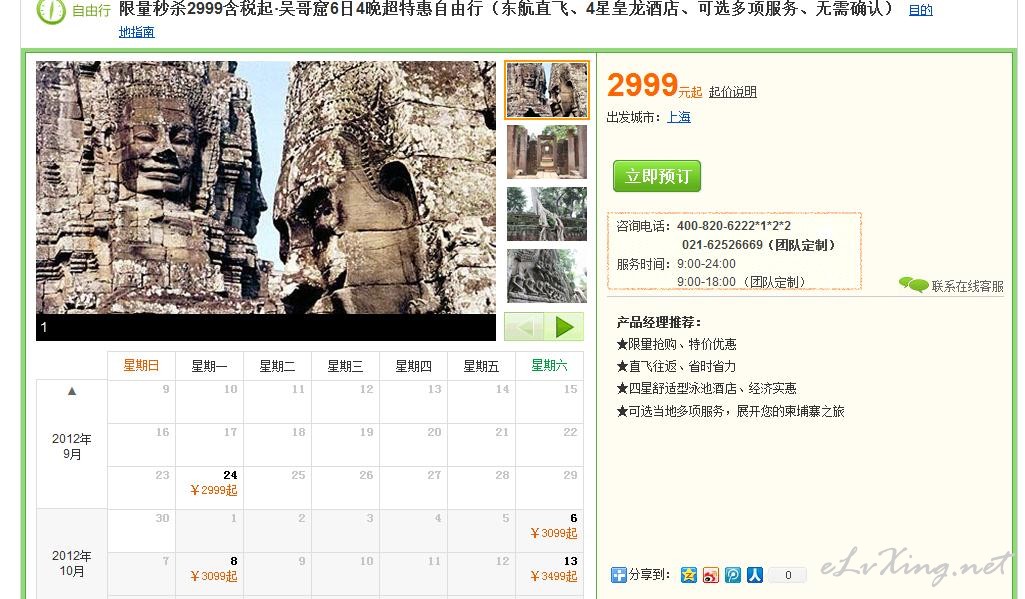
Task: Click phone number 400-820-6222*1*2*2
Action: pos(733,226)
